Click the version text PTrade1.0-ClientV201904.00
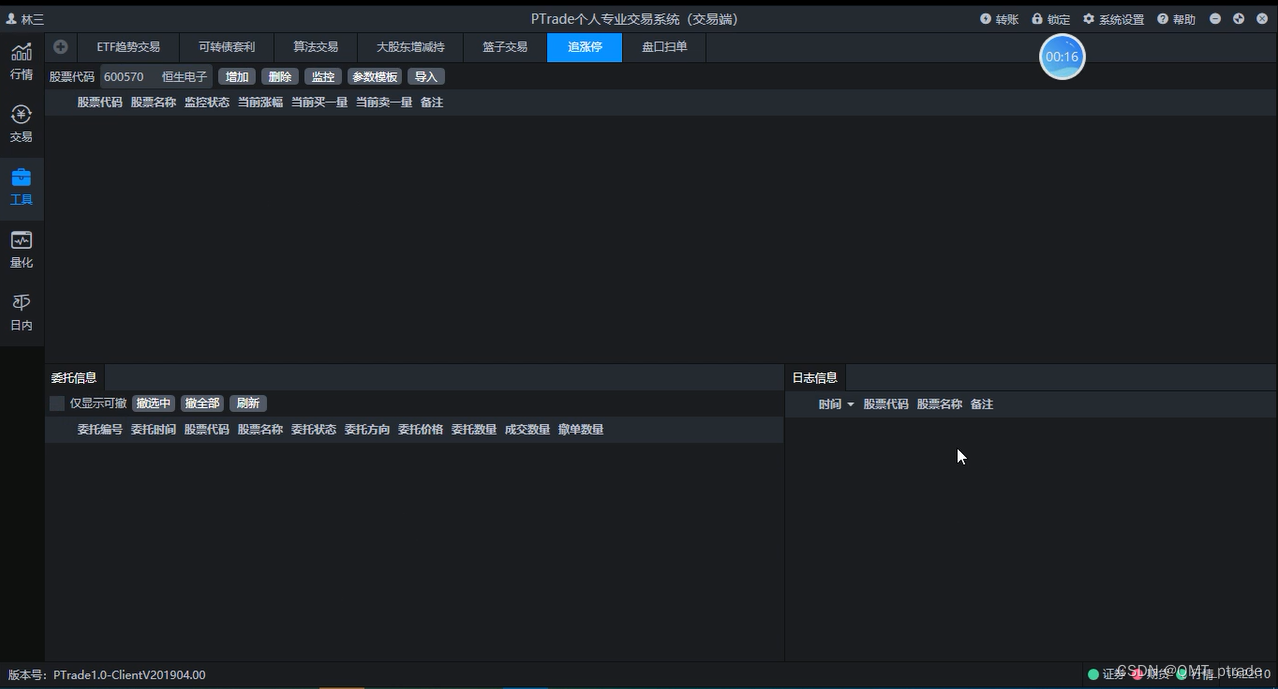Screen dimensions: 1278x689 pyautogui.click(x=129, y=675)
